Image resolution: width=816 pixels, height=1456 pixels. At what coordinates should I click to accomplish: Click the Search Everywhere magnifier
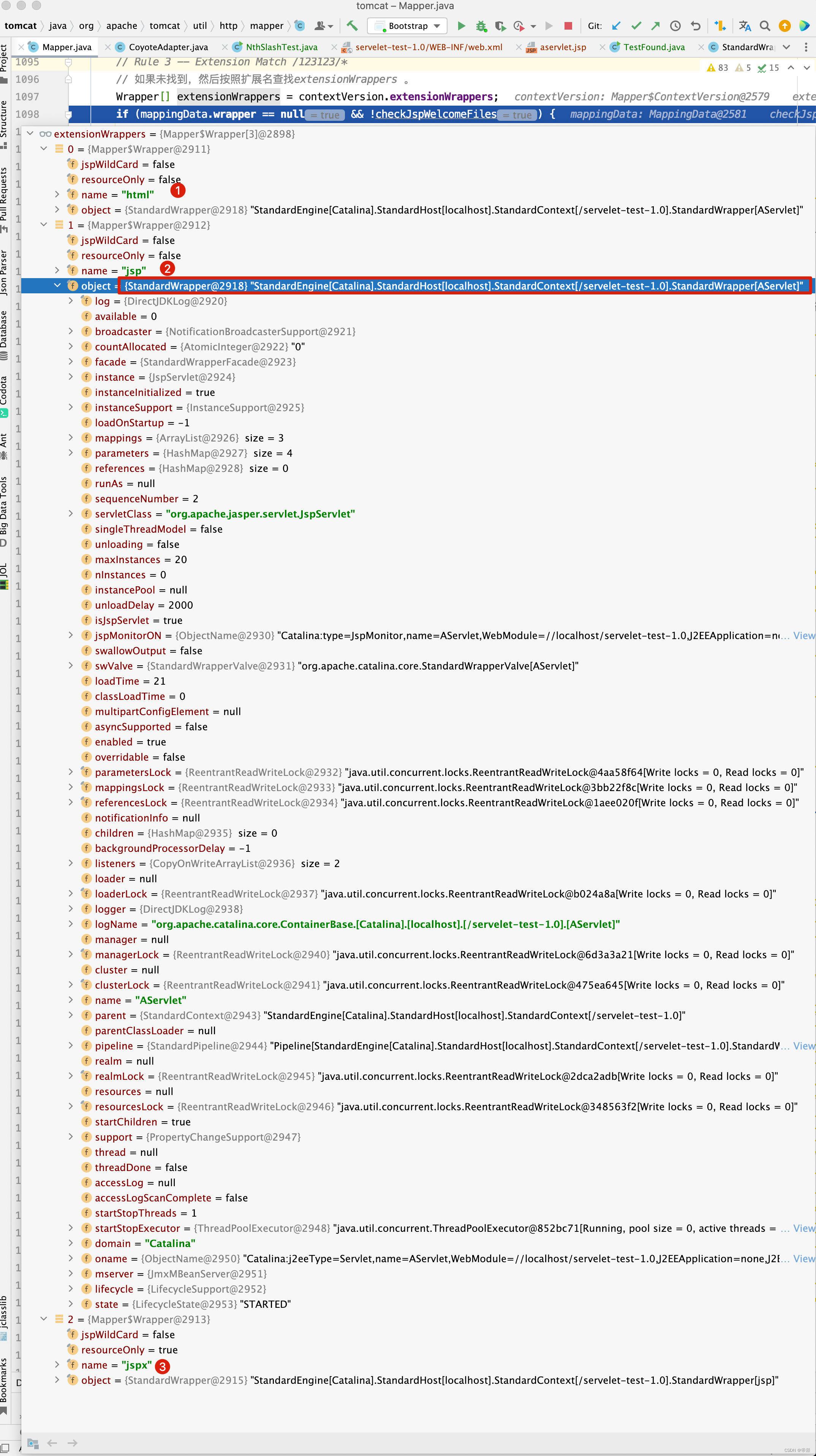765,25
